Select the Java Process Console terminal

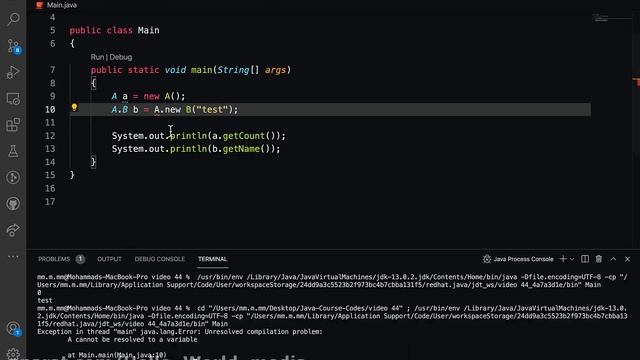pos(518,259)
